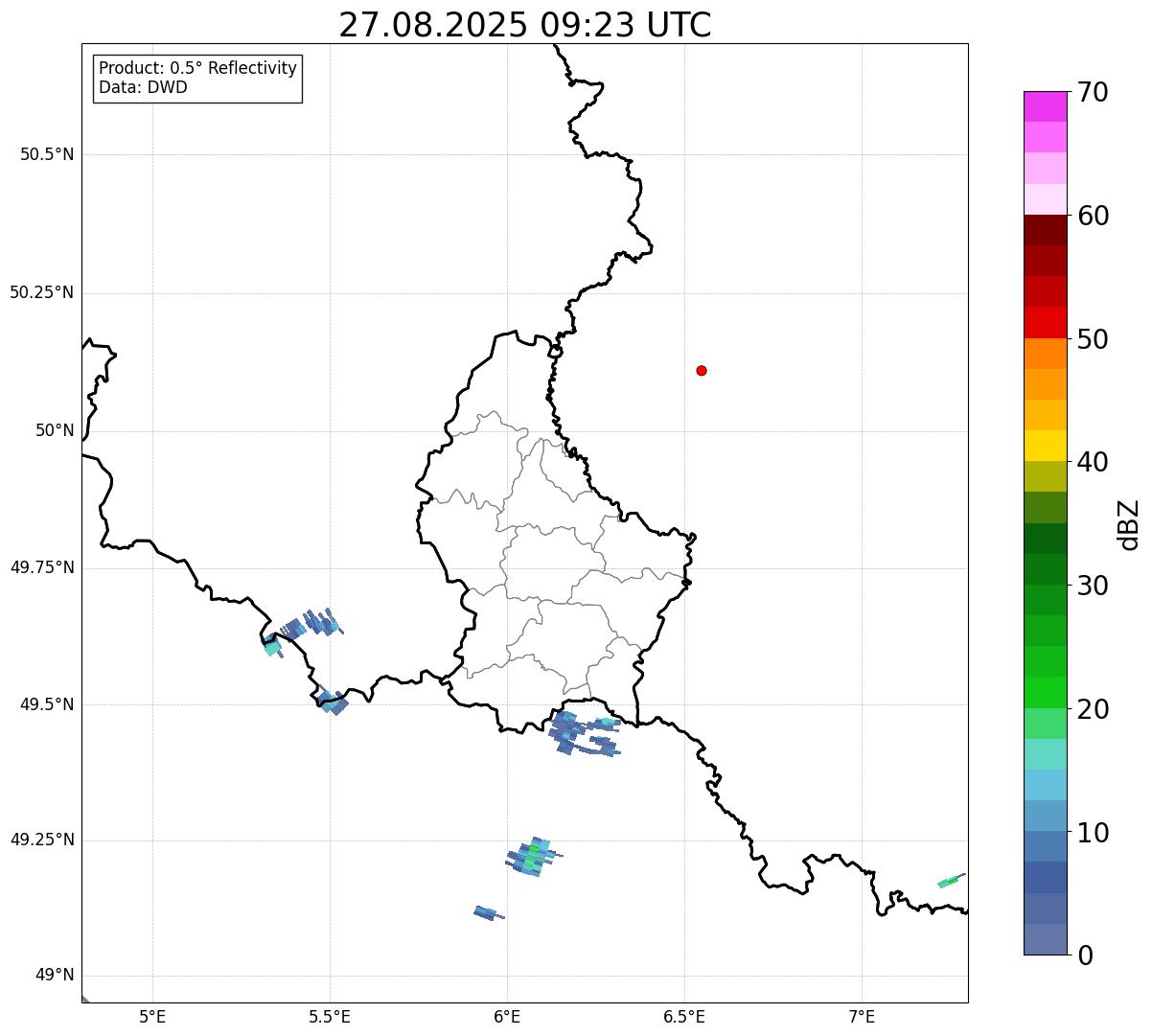Click the turquoise echo patch near 5.35°E
1152x1036 pixels.
click(x=272, y=647)
